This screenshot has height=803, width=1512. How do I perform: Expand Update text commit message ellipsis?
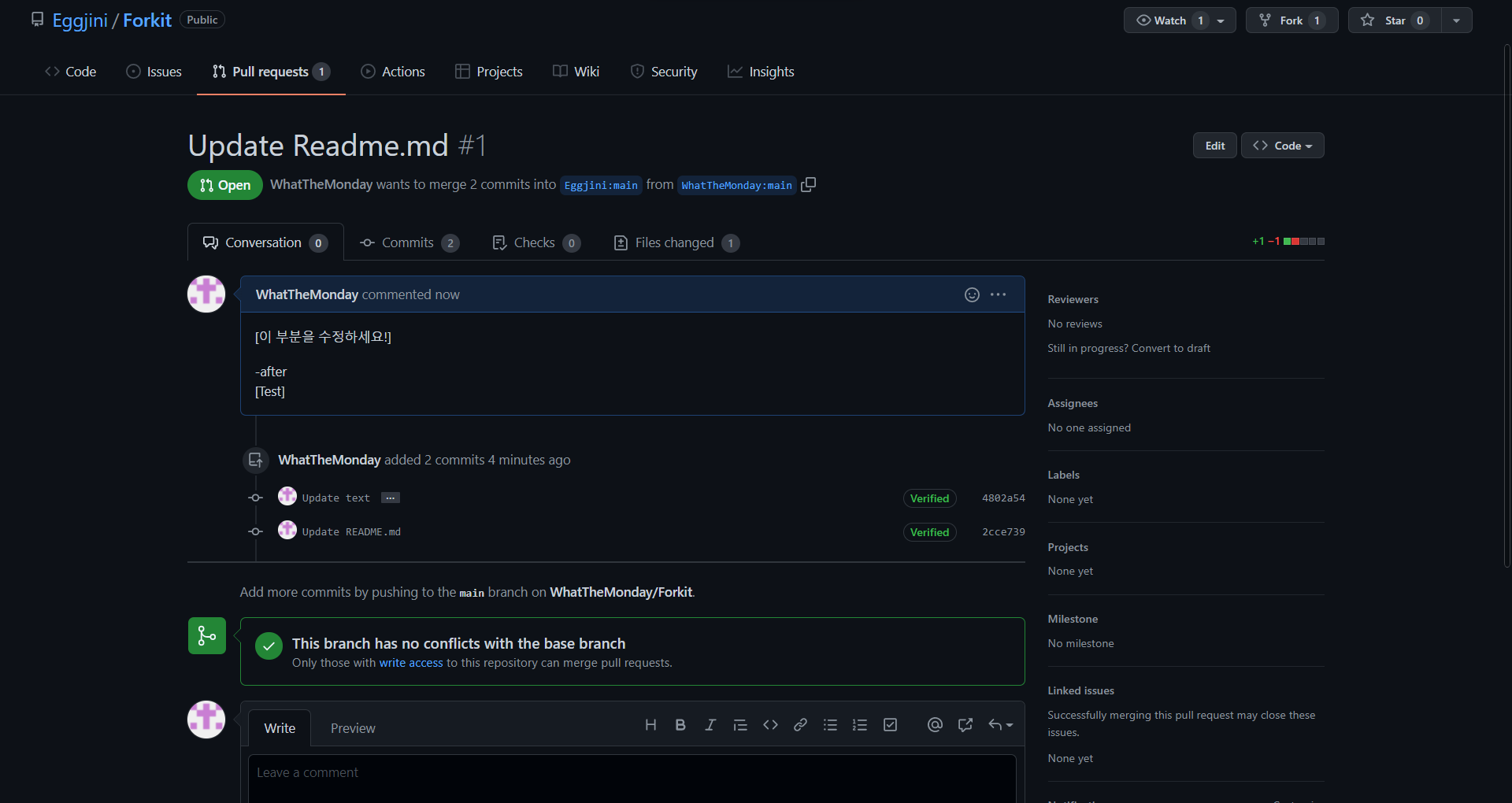click(x=391, y=498)
